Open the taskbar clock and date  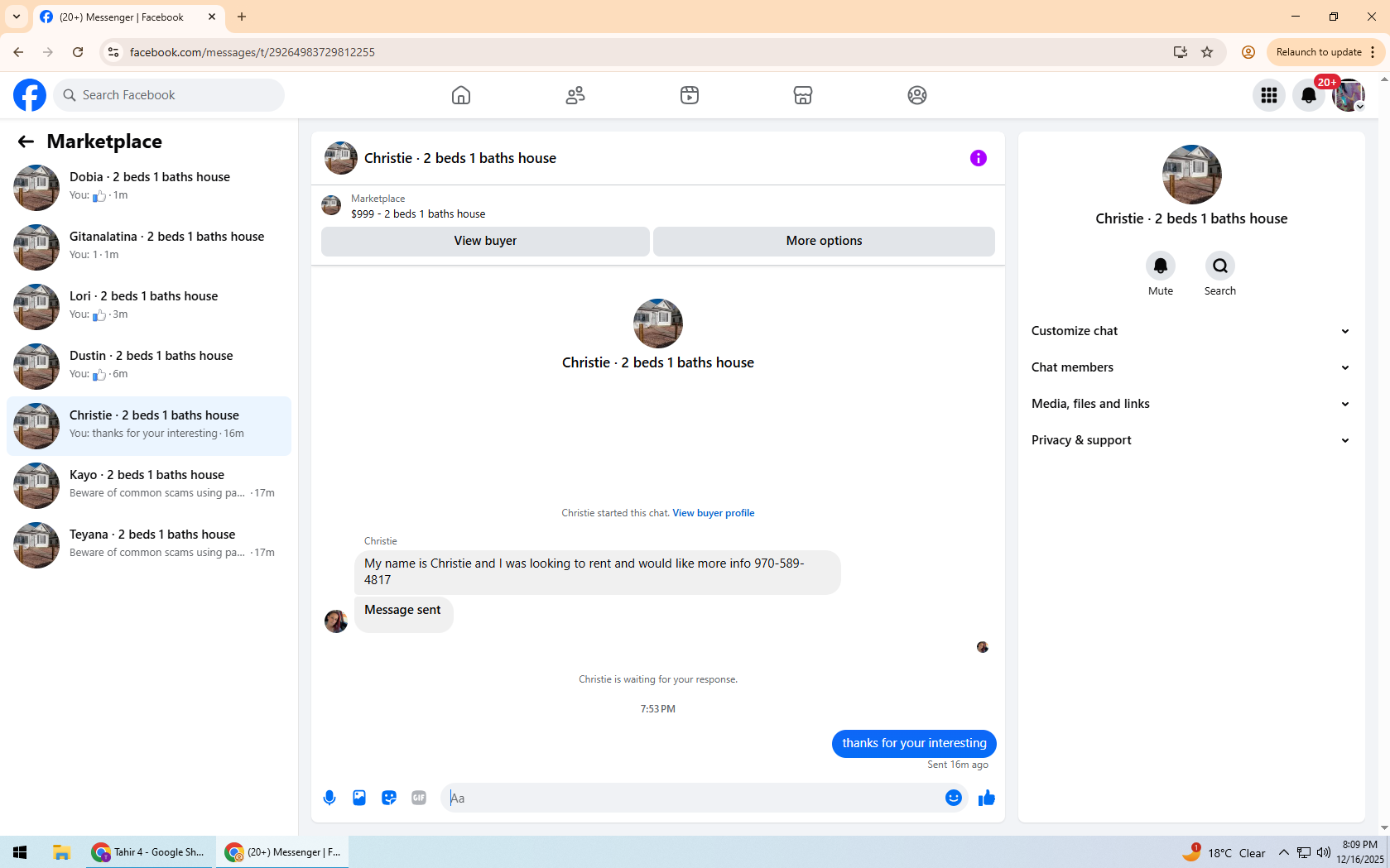(1360, 852)
